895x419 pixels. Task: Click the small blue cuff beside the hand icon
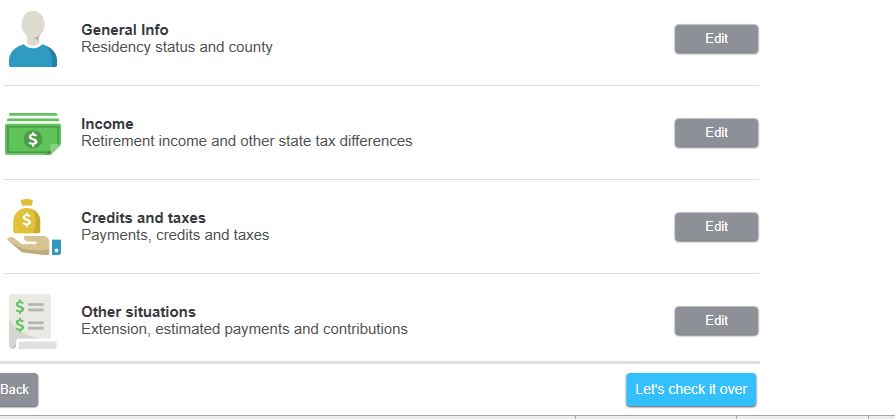(x=56, y=247)
